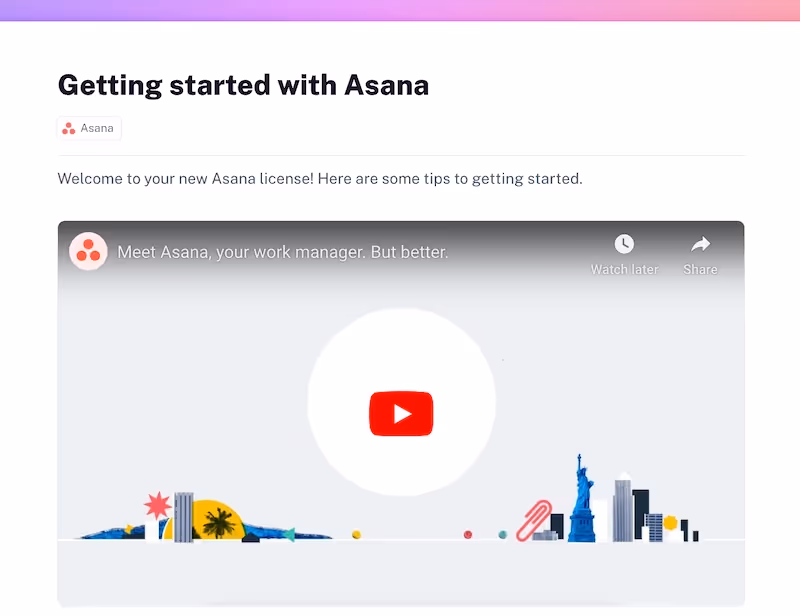Click the blue Statue of Liberty illustration
The image size is (800, 616).
(582, 499)
